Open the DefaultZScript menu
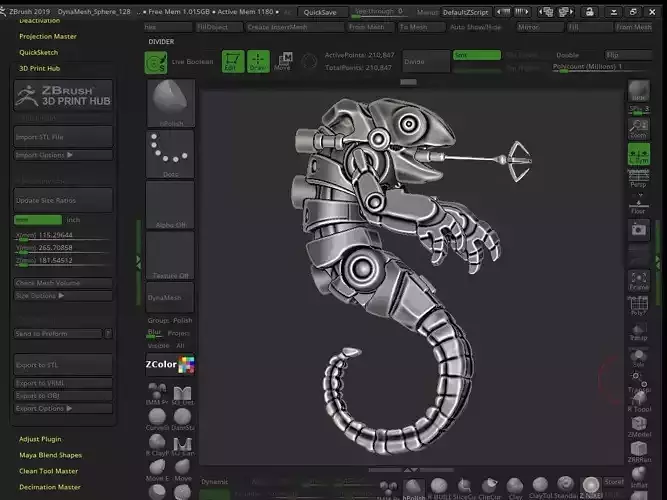The image size is (667, 500). coord(465,12)
